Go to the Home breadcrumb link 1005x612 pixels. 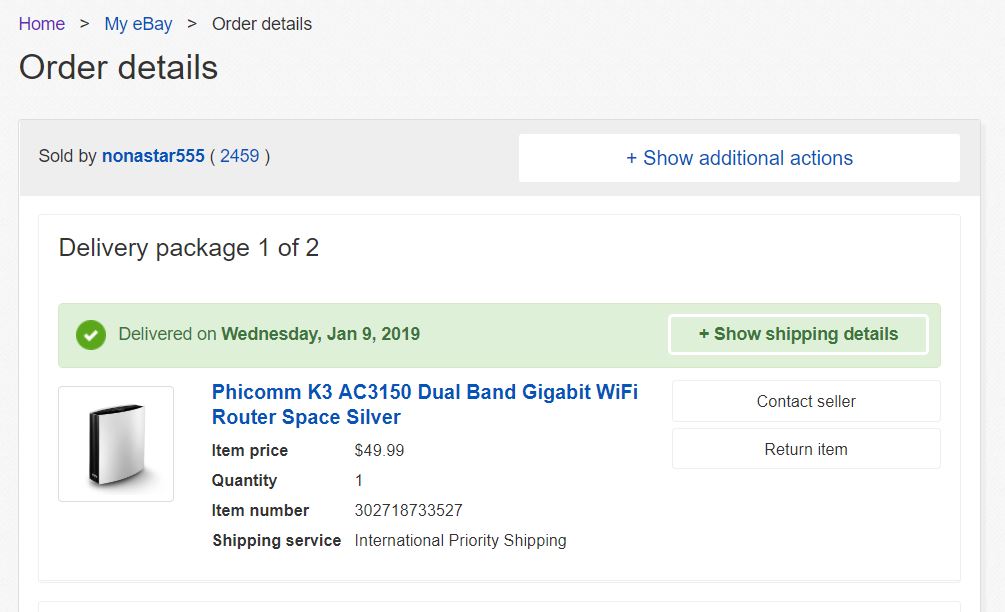(x=42, y=24)
